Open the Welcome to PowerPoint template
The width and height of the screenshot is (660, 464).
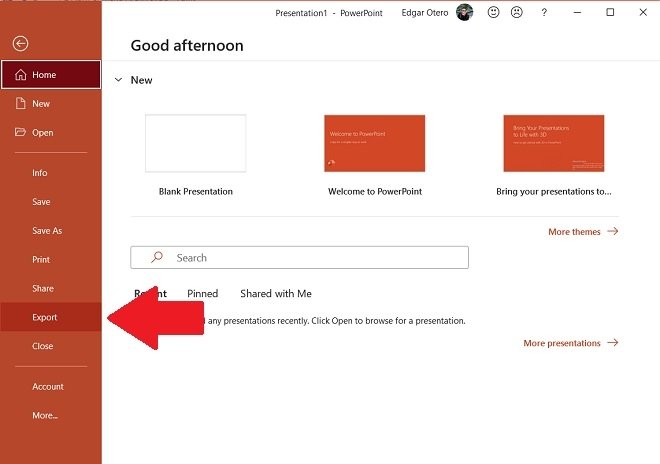375,143
